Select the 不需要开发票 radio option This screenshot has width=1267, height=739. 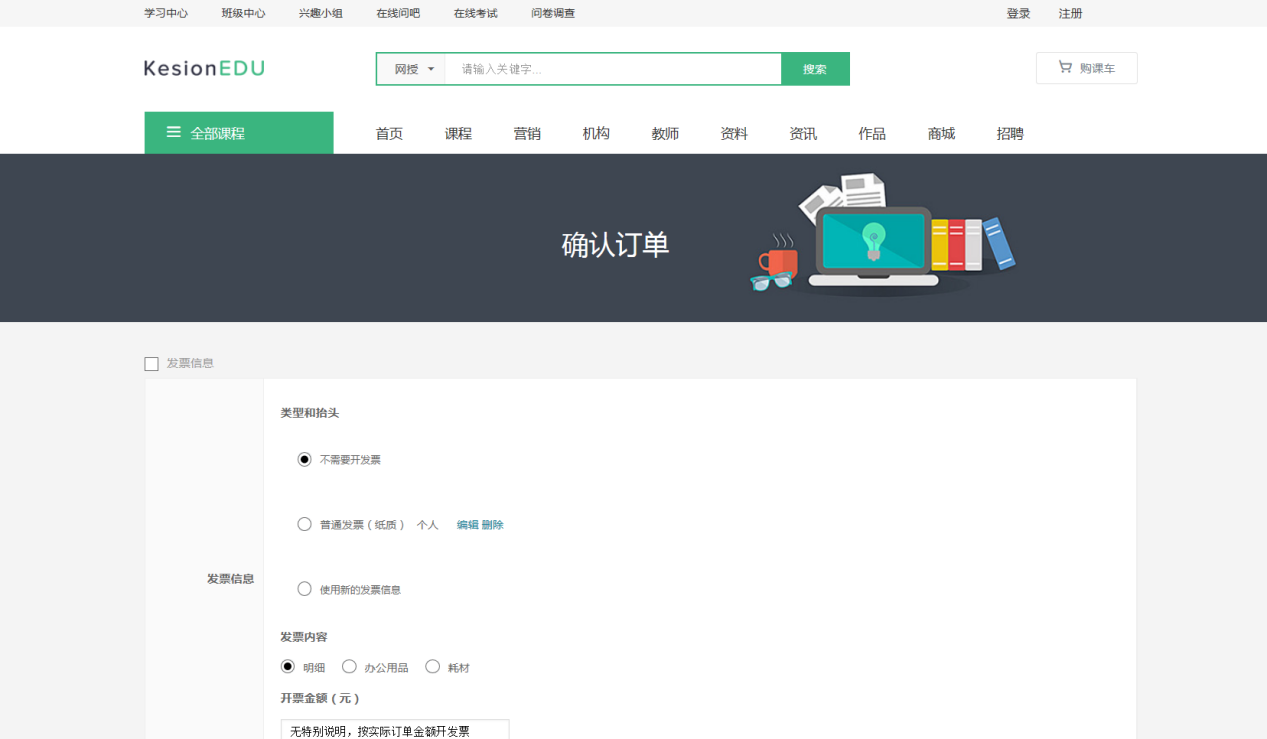304,459
